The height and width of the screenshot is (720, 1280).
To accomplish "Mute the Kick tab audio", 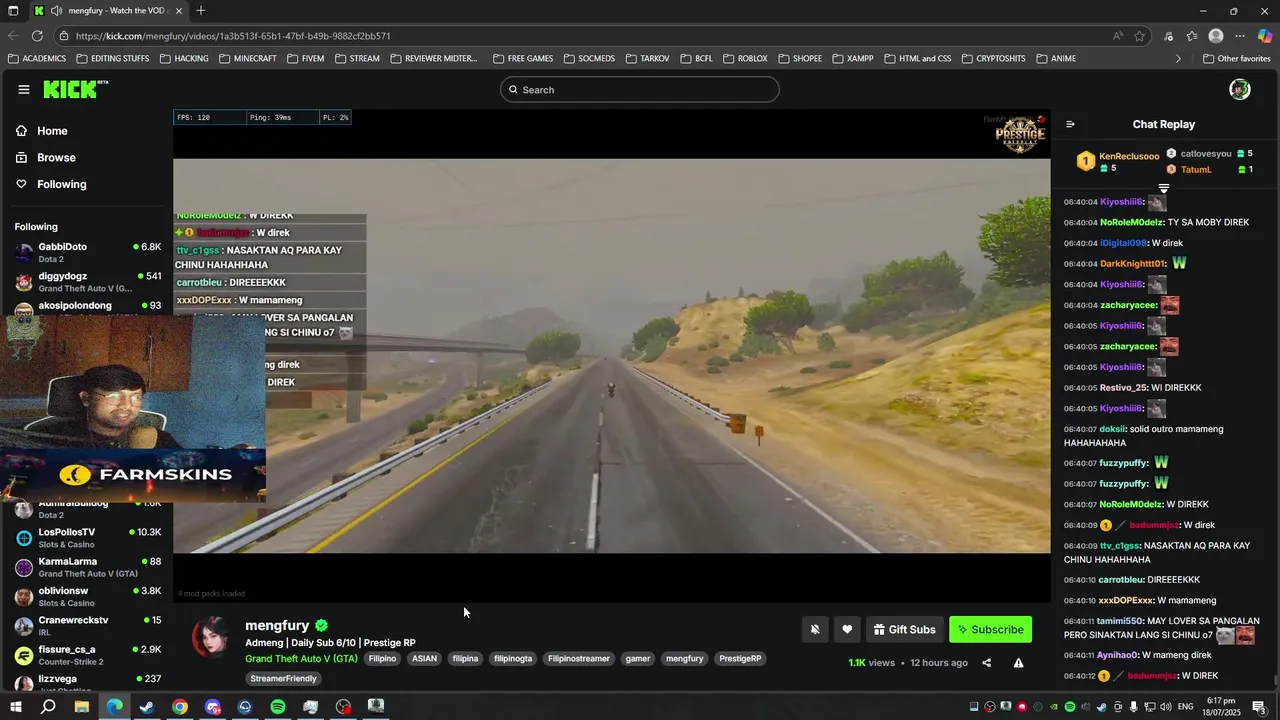I will pos(56,11).
